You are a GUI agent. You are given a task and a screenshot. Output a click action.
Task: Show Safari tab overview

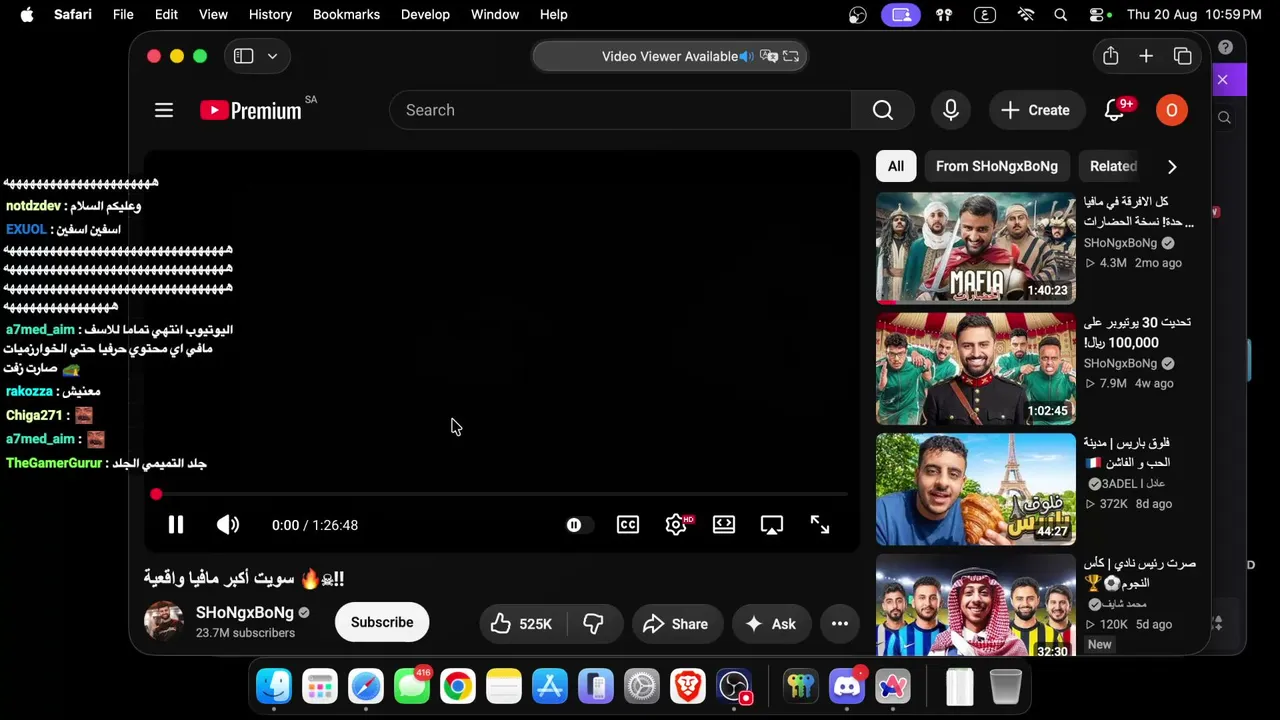pos(1183,56)
